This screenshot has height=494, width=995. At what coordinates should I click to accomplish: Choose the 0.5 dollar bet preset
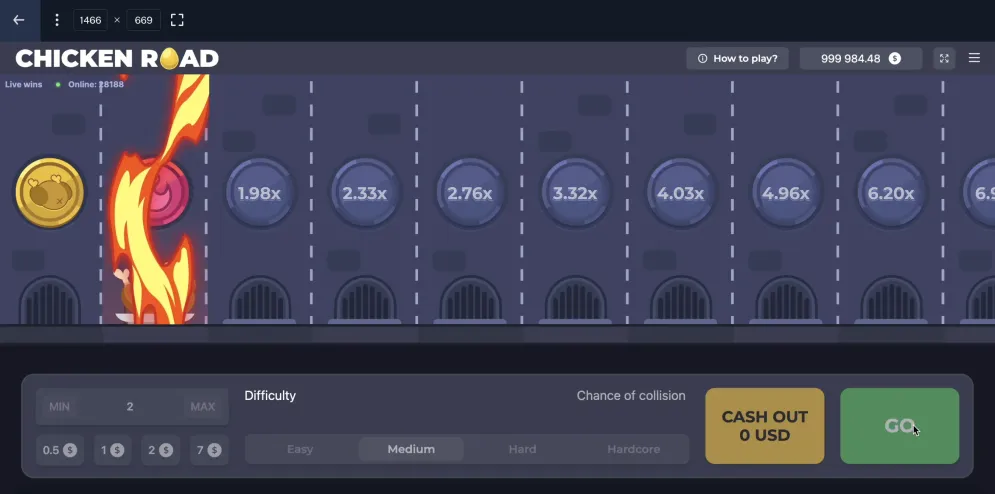[x=60, y=450]
